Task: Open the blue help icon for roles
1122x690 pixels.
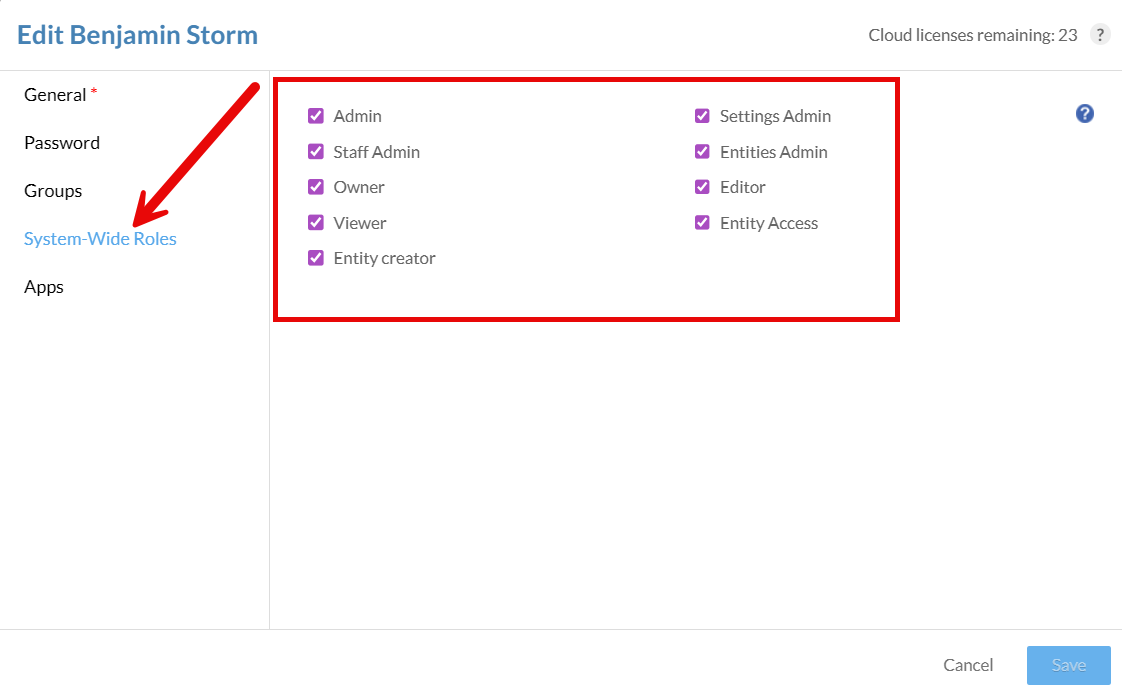Action: 1085,114
